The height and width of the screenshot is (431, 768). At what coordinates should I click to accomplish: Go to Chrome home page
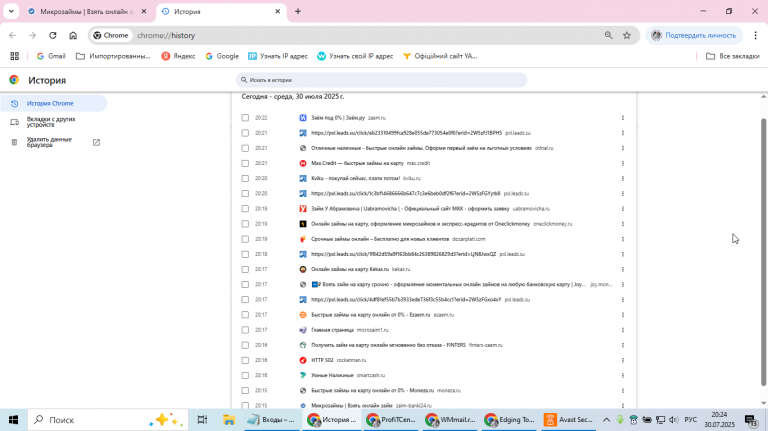73,35
